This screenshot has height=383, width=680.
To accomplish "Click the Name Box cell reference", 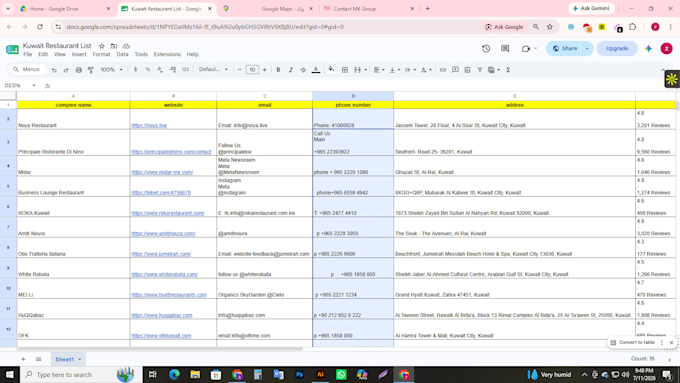I will pyautogui.click(x=20, y=85).
